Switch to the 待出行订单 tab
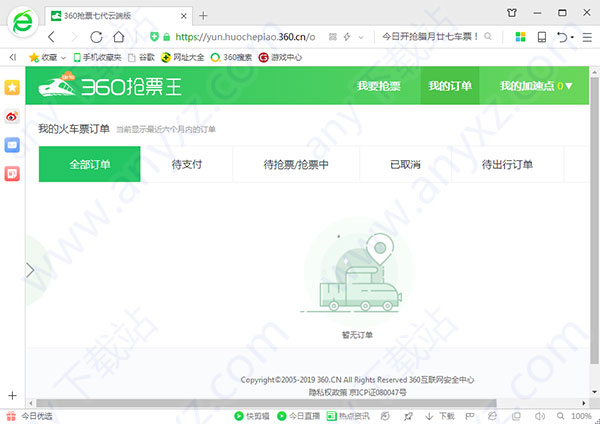This screenshot has width=600, height=424. click(507, 164)
